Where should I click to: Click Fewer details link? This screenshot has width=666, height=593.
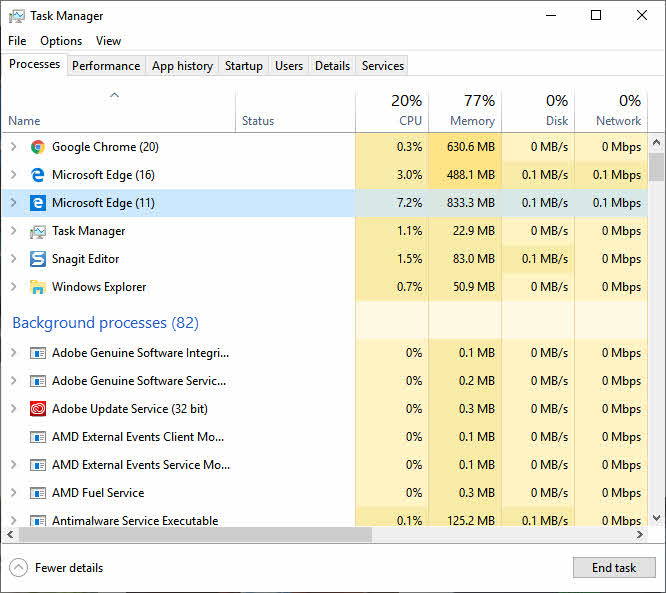(x=69, y=568)
